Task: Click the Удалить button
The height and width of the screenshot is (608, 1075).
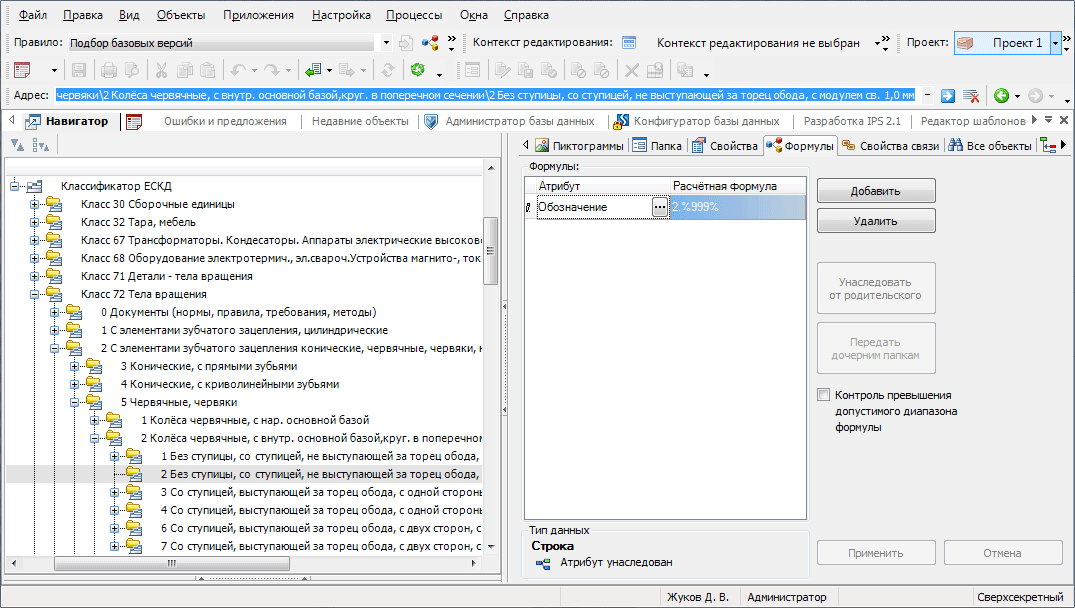Action: click(875, 221)
